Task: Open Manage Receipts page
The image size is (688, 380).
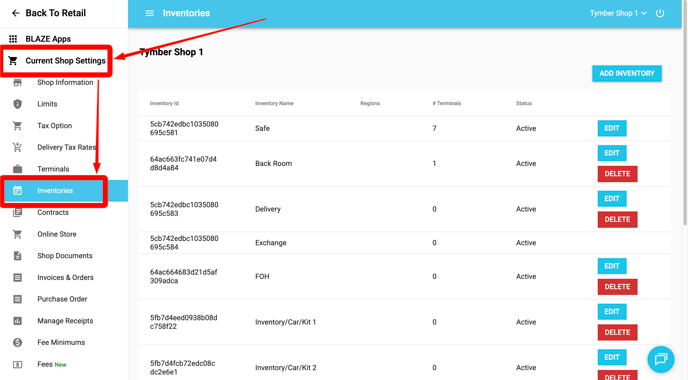Action: pyautogui.click(x=65, y=321)
